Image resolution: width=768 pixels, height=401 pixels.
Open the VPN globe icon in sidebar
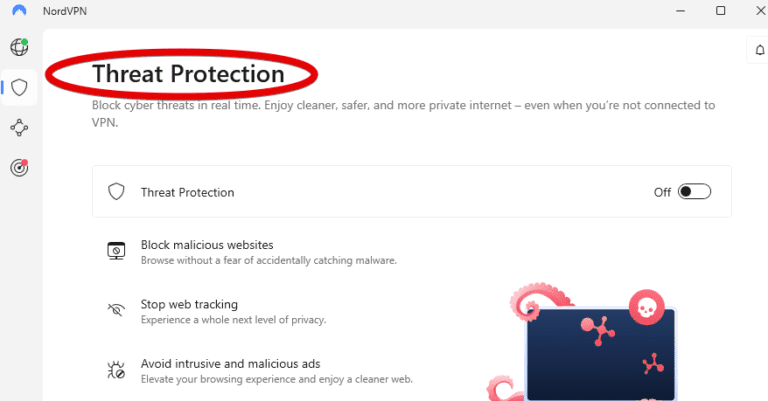click(19, 47)
